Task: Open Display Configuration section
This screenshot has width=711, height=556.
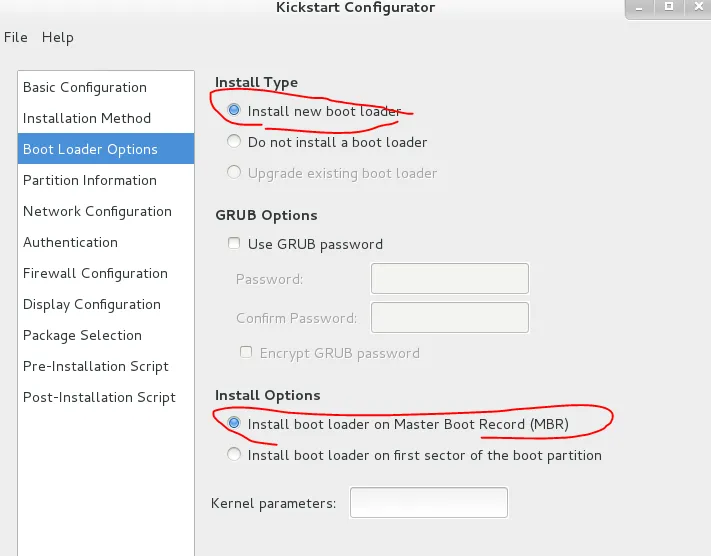Action: (x=92, y=304)
